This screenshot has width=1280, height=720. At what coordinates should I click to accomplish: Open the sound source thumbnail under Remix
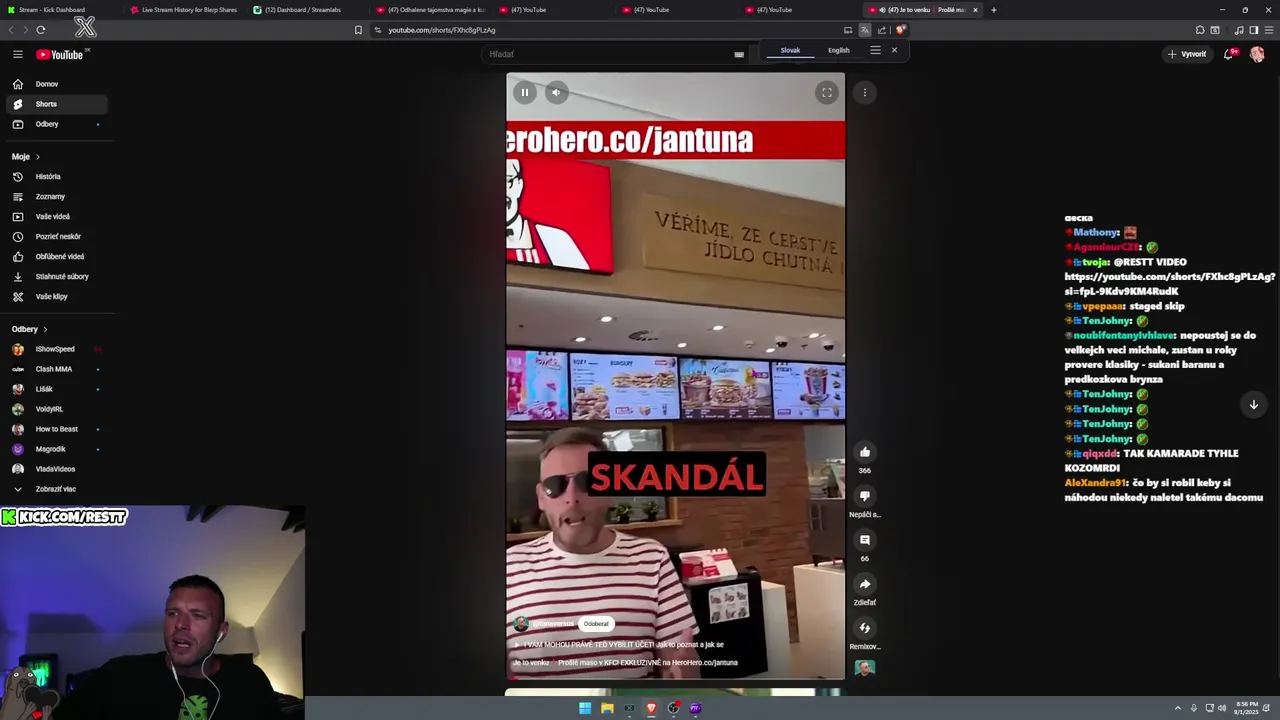pyautogui.click(x=865, y=668)
